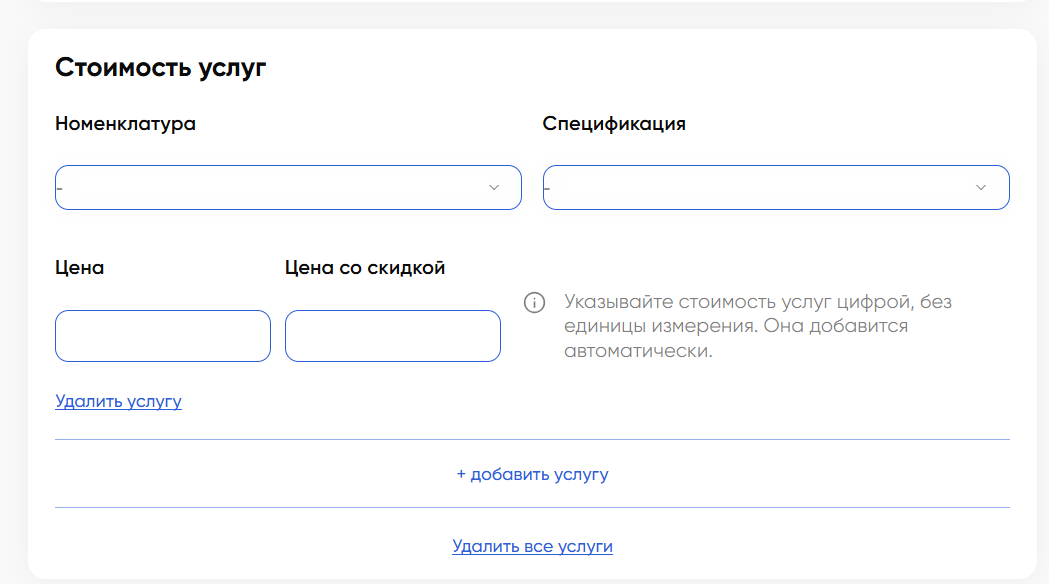Select the dash placeholder in Номенклатура
Viewport: 1049px width, 584px height.
[59, 189]
